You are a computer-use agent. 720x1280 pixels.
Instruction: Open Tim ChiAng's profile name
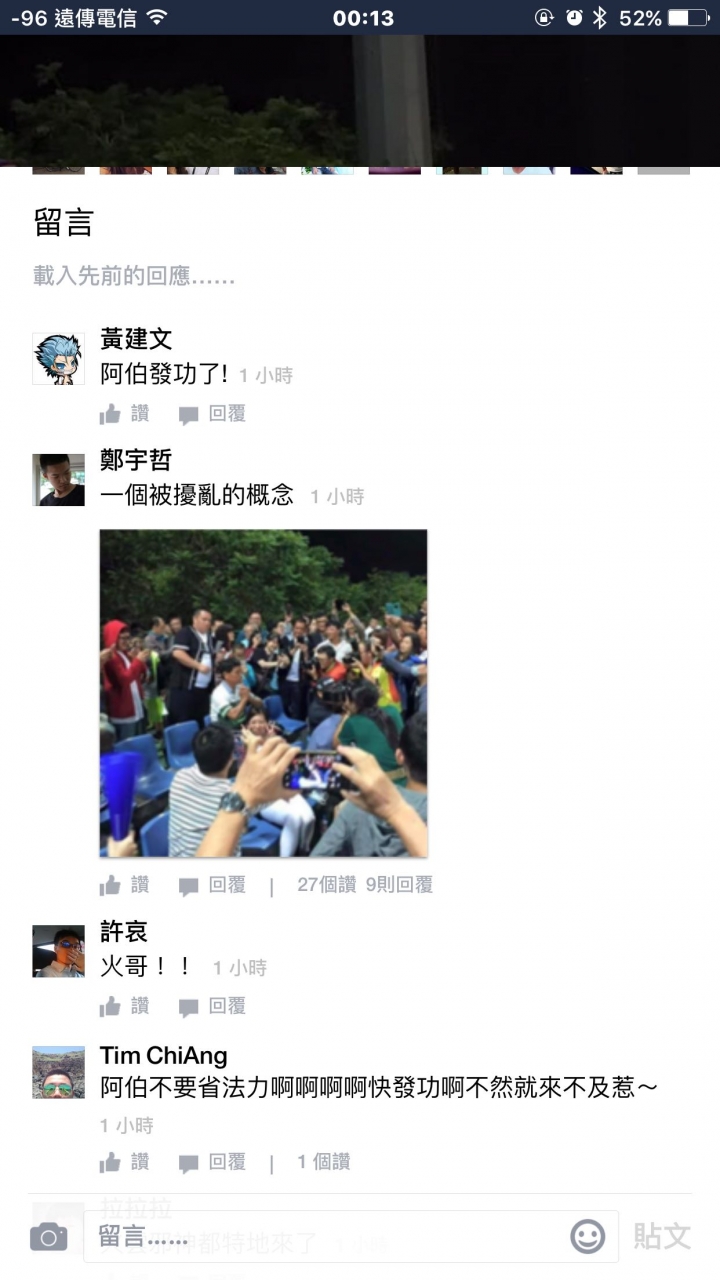coord(164,1055)
